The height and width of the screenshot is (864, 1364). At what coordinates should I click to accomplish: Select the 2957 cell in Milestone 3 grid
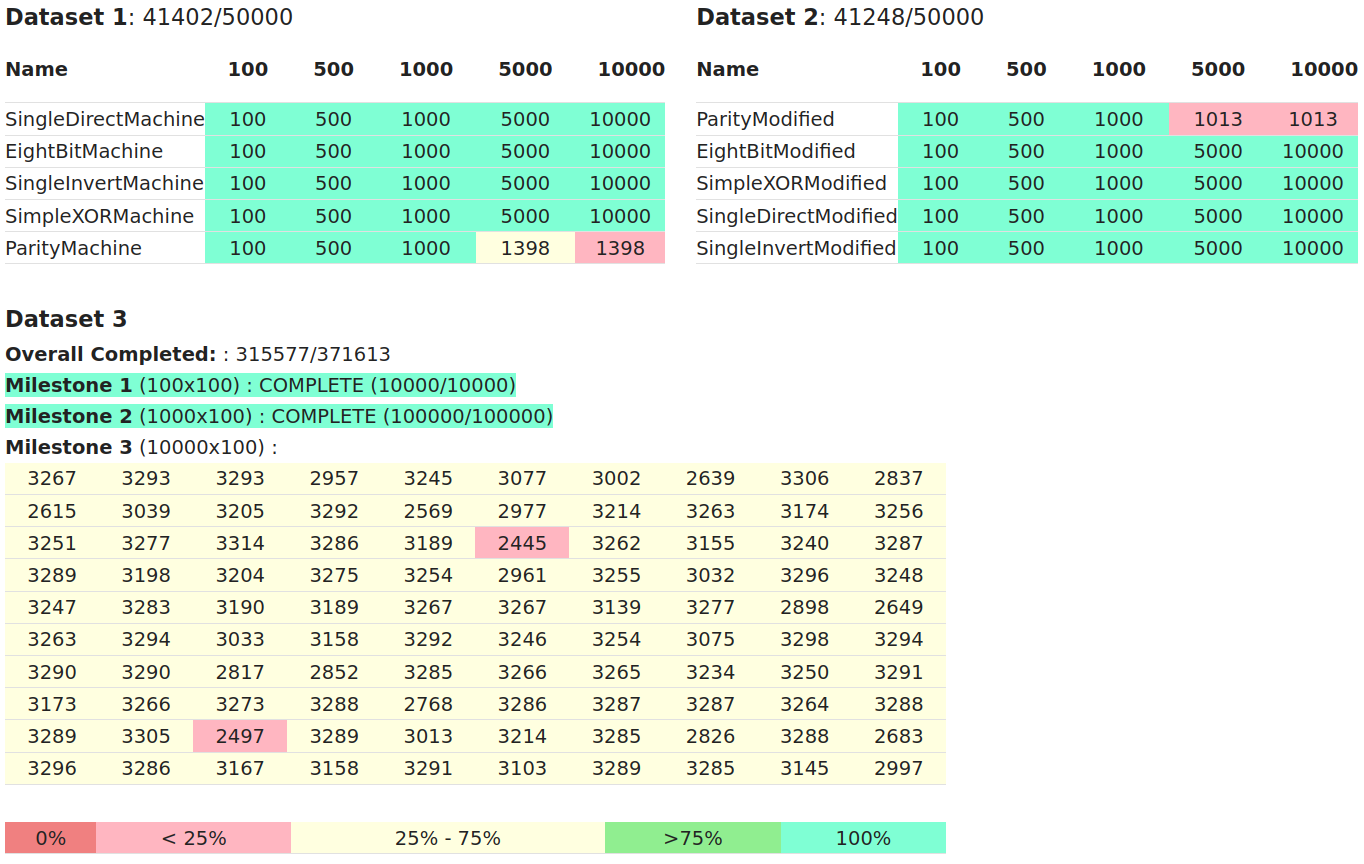(334, 479)
